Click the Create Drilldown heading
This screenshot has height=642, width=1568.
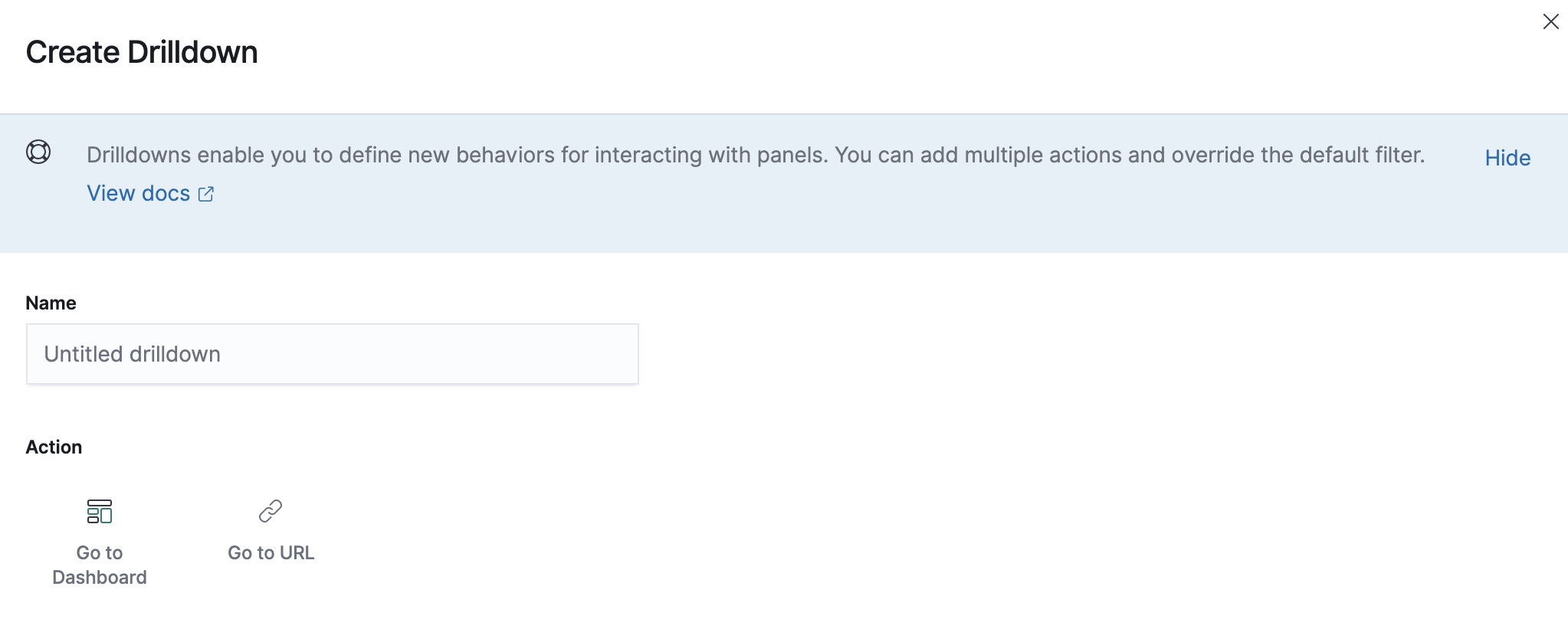(142, 52)
